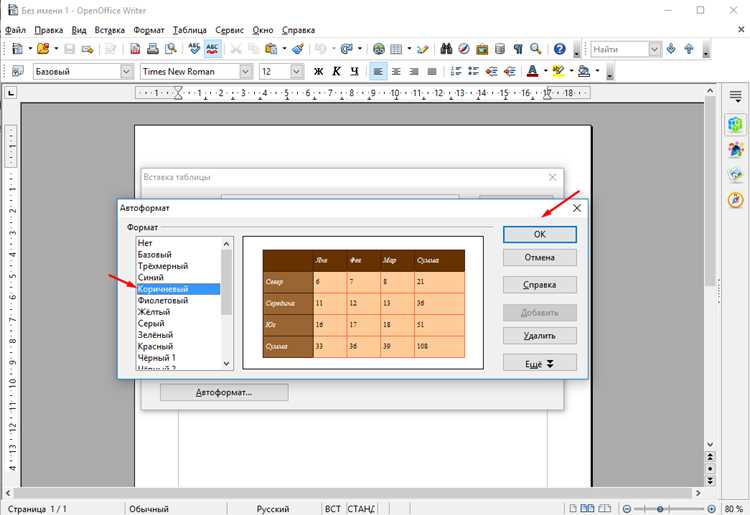Image resolution: width=750 pixels, height=515 pixels.
Task: Click the New document icon
Action: click(x=17, y=49)
